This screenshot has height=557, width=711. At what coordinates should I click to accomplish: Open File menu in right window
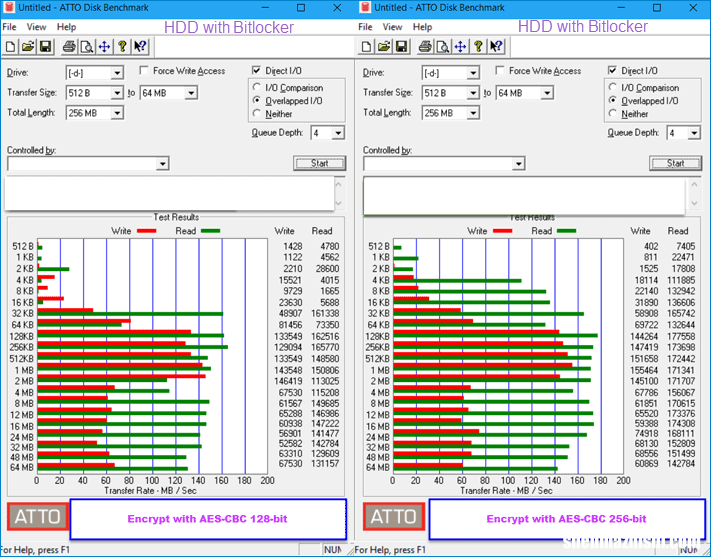[365, 27]
